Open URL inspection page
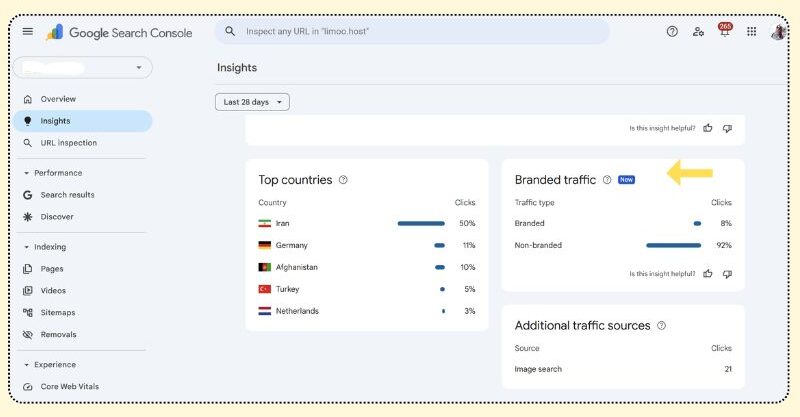 [83, 143]
